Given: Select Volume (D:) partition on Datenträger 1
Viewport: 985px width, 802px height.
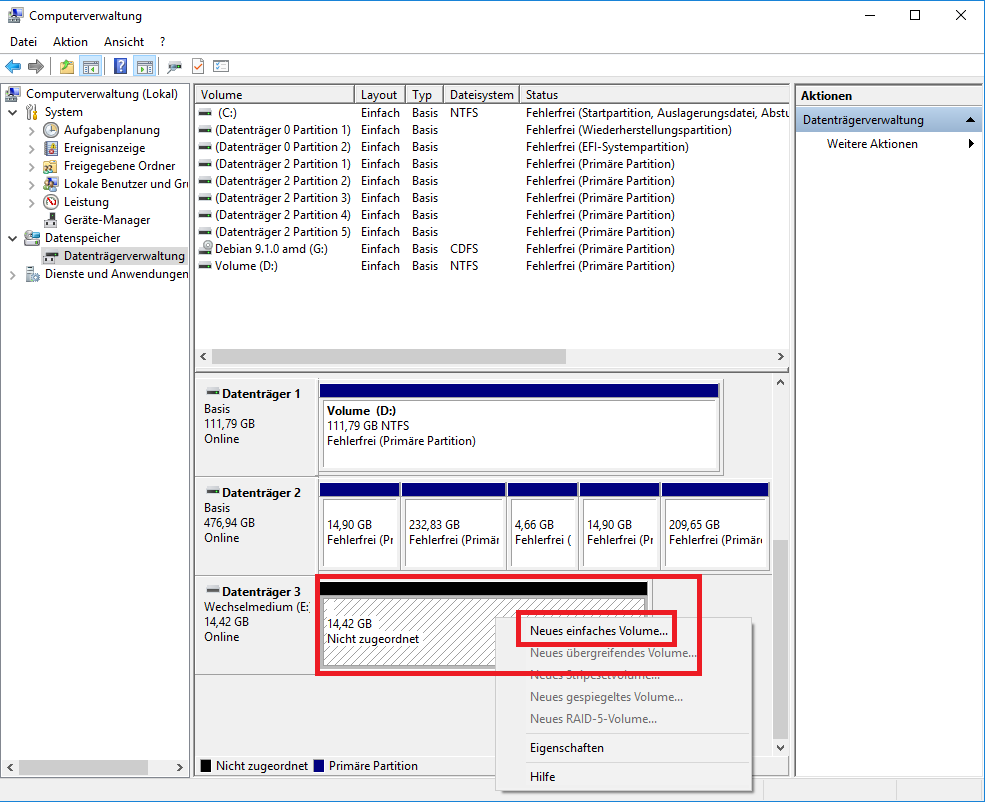Looking at the screenshot, I should (x=519, y=433).
